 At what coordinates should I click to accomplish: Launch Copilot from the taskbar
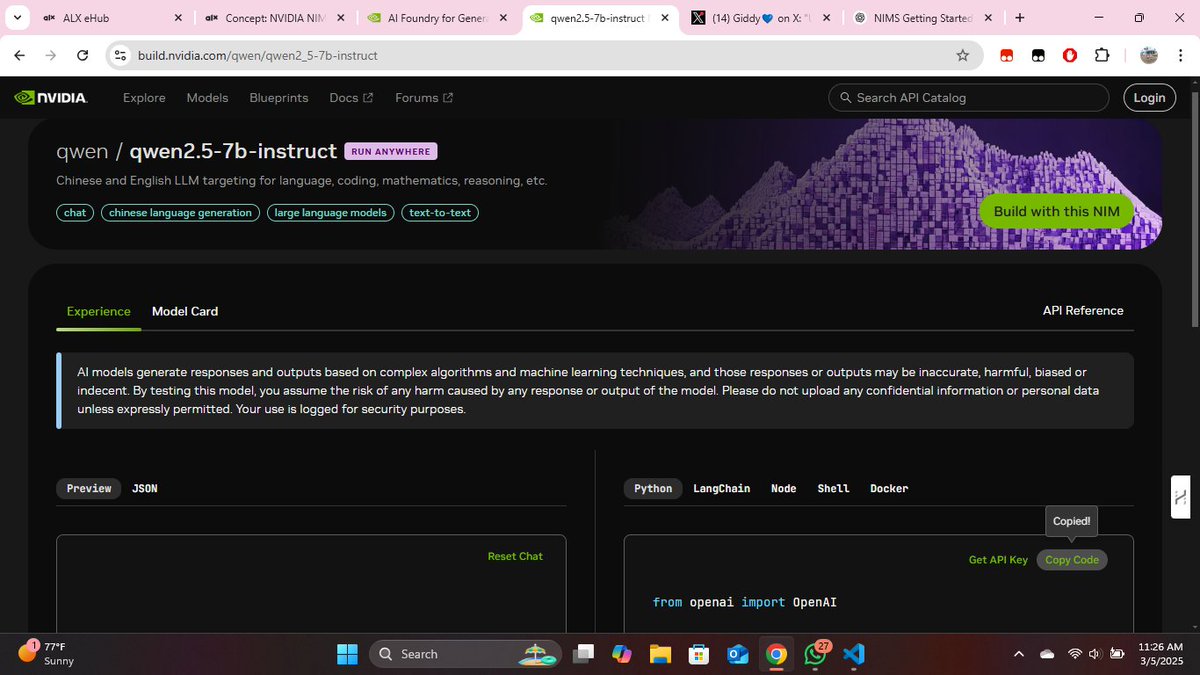pyautogui.click(x=621, y=654)
